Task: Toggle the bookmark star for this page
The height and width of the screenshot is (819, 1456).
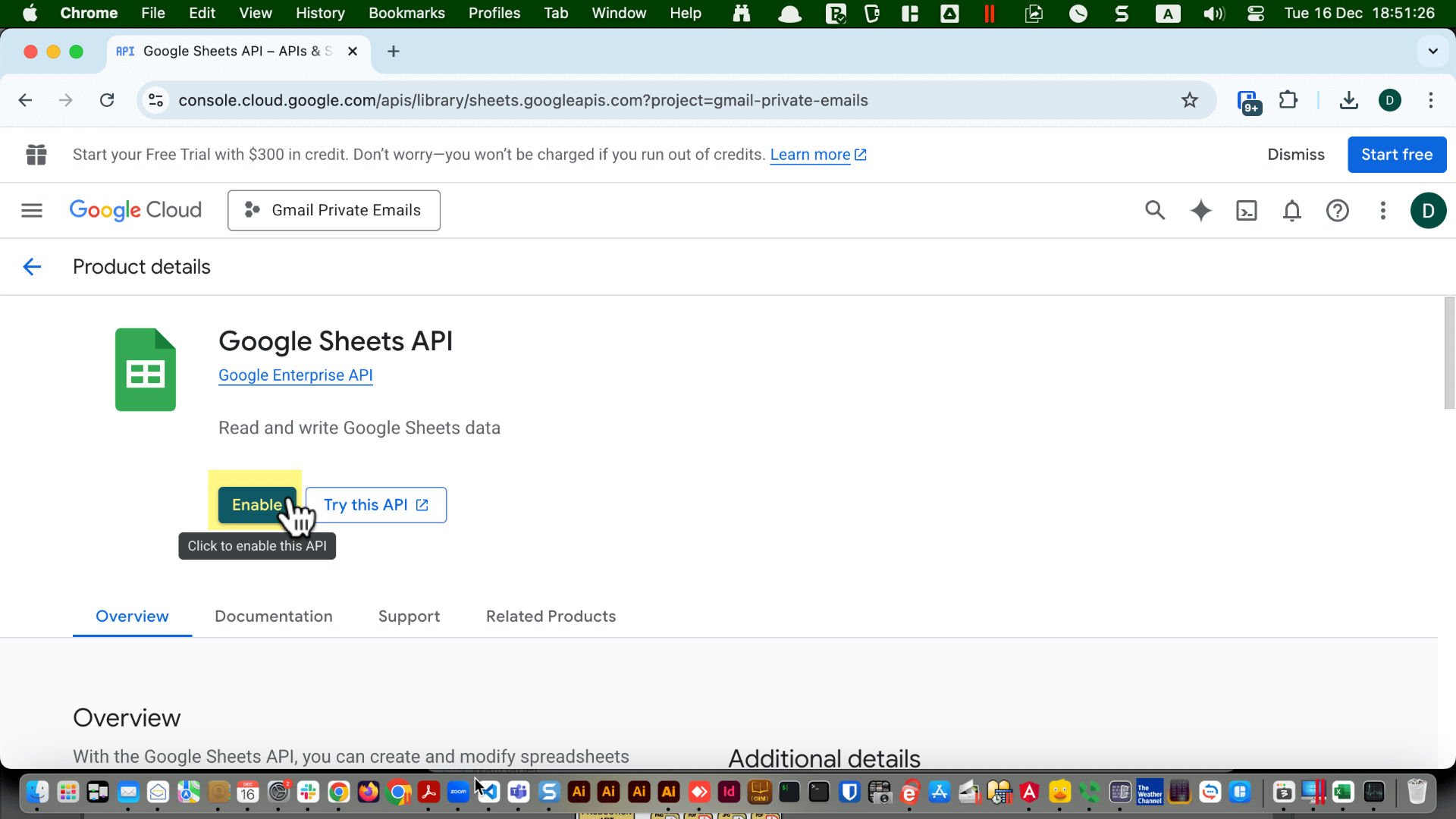Action: pyautogui.click(x=1190, y=99)
